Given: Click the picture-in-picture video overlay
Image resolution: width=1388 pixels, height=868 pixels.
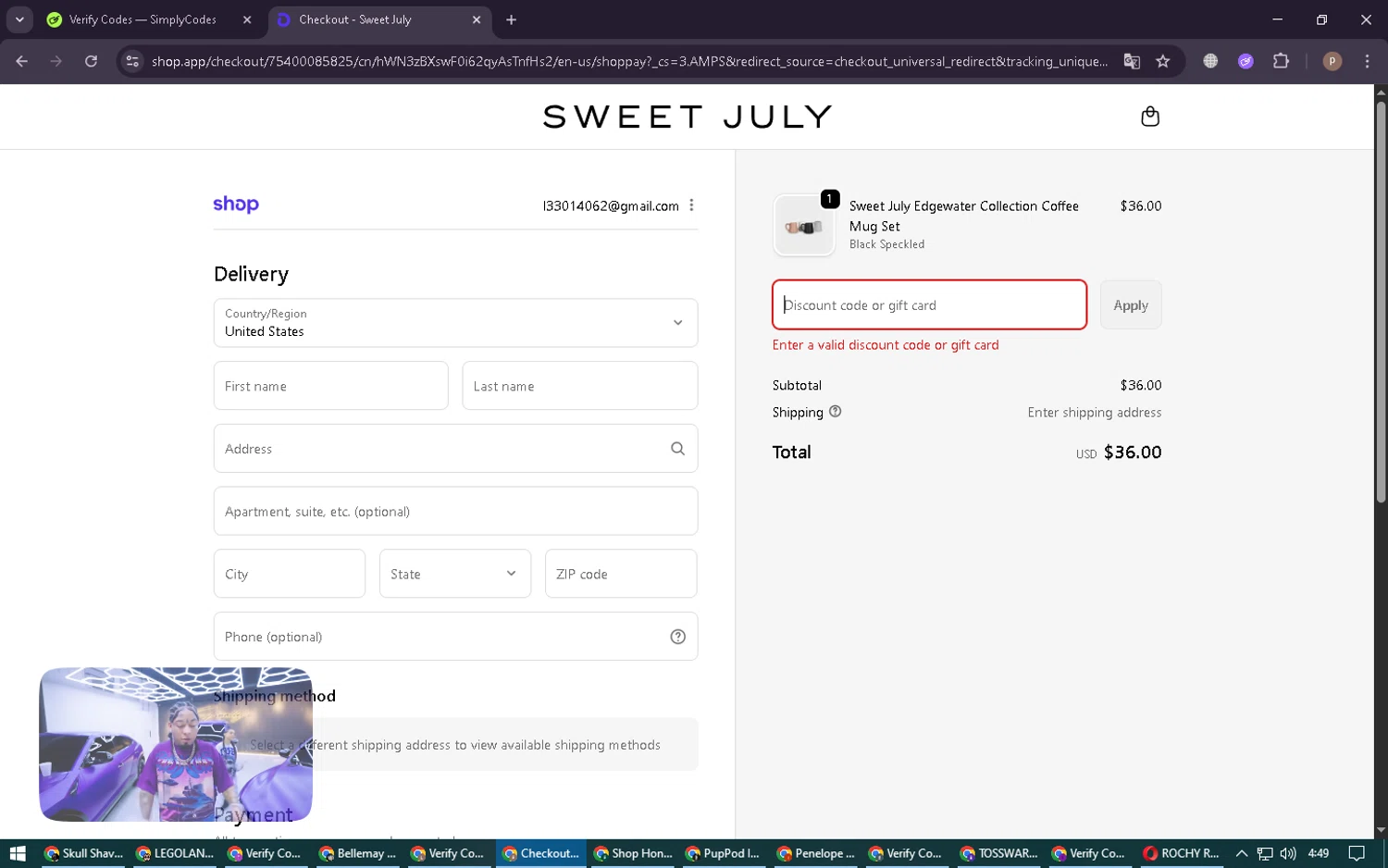Looking at the screenshot, I should pos(176,744).
